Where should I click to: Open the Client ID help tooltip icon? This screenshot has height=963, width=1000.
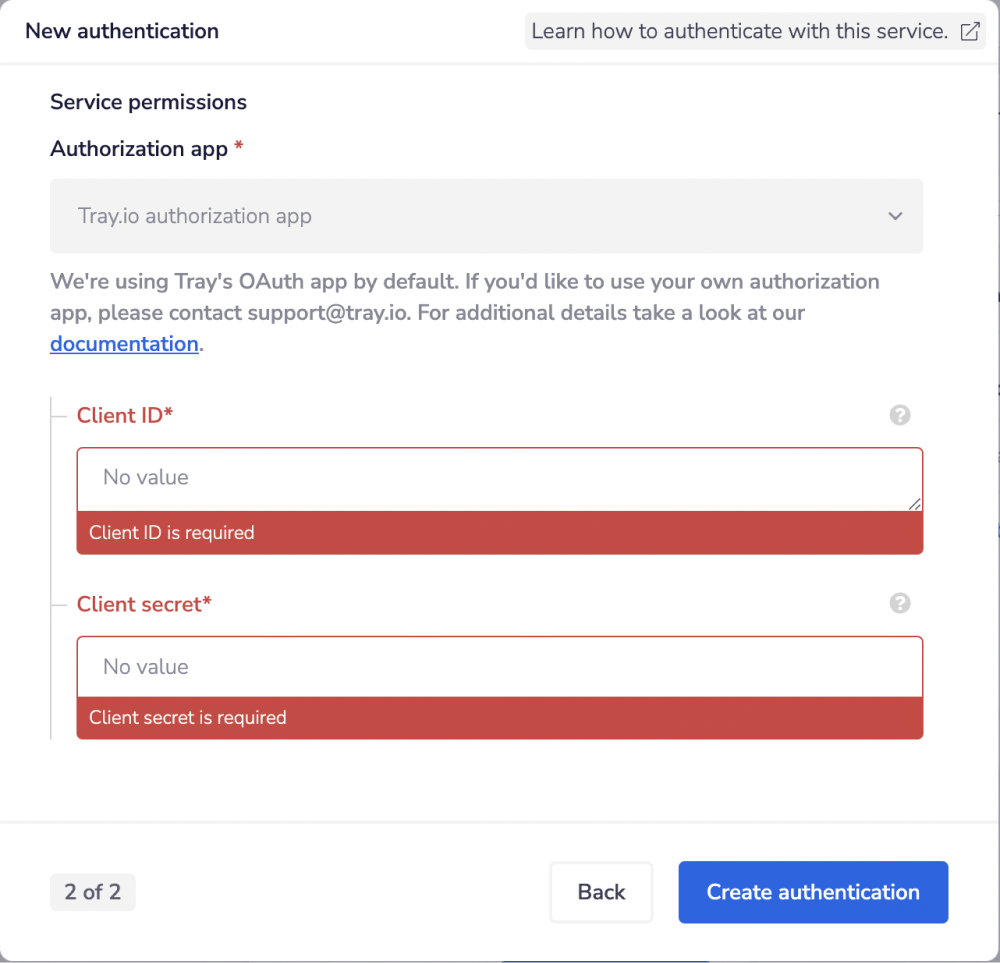899,415
